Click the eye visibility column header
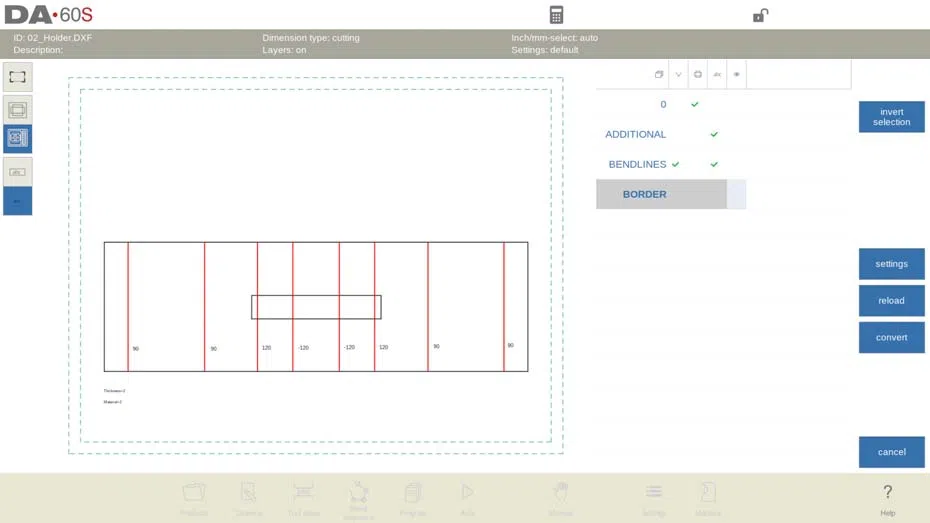 coord(737,74)
